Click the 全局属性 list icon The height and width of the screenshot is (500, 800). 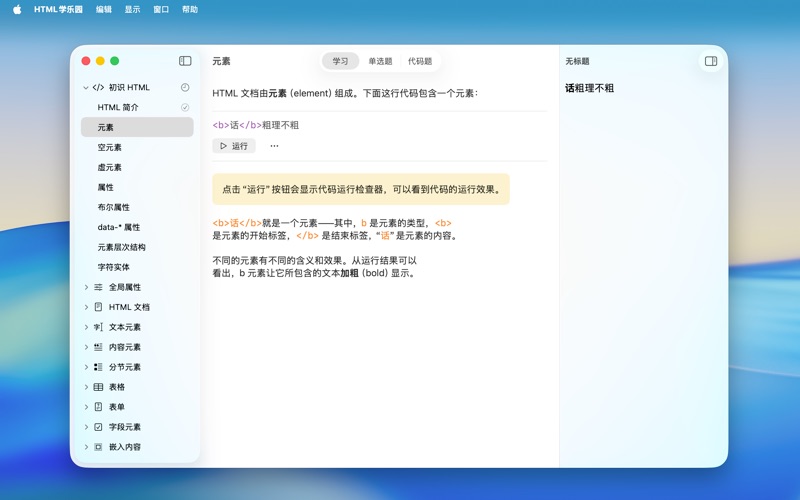[98, 287]
